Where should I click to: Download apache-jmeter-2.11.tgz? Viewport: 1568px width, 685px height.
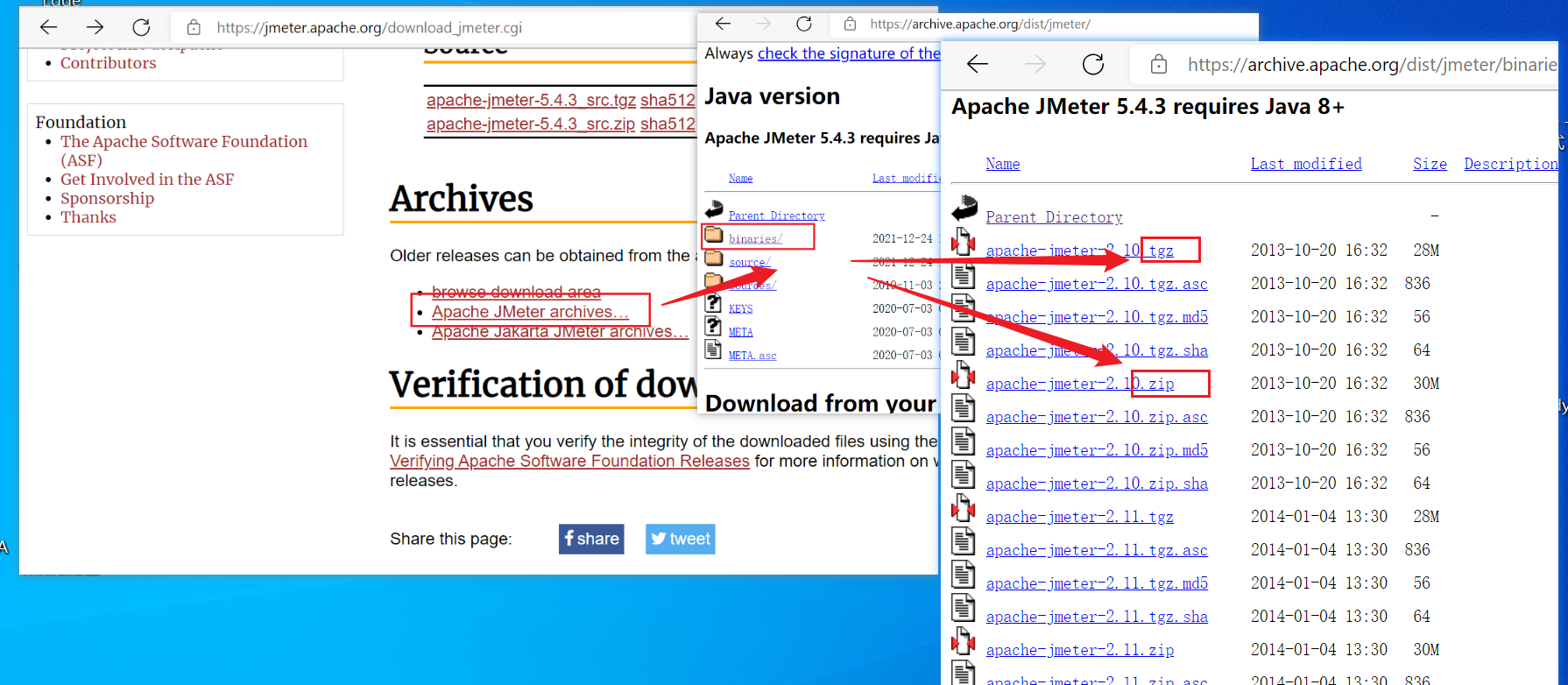[x=1080, y=517]
